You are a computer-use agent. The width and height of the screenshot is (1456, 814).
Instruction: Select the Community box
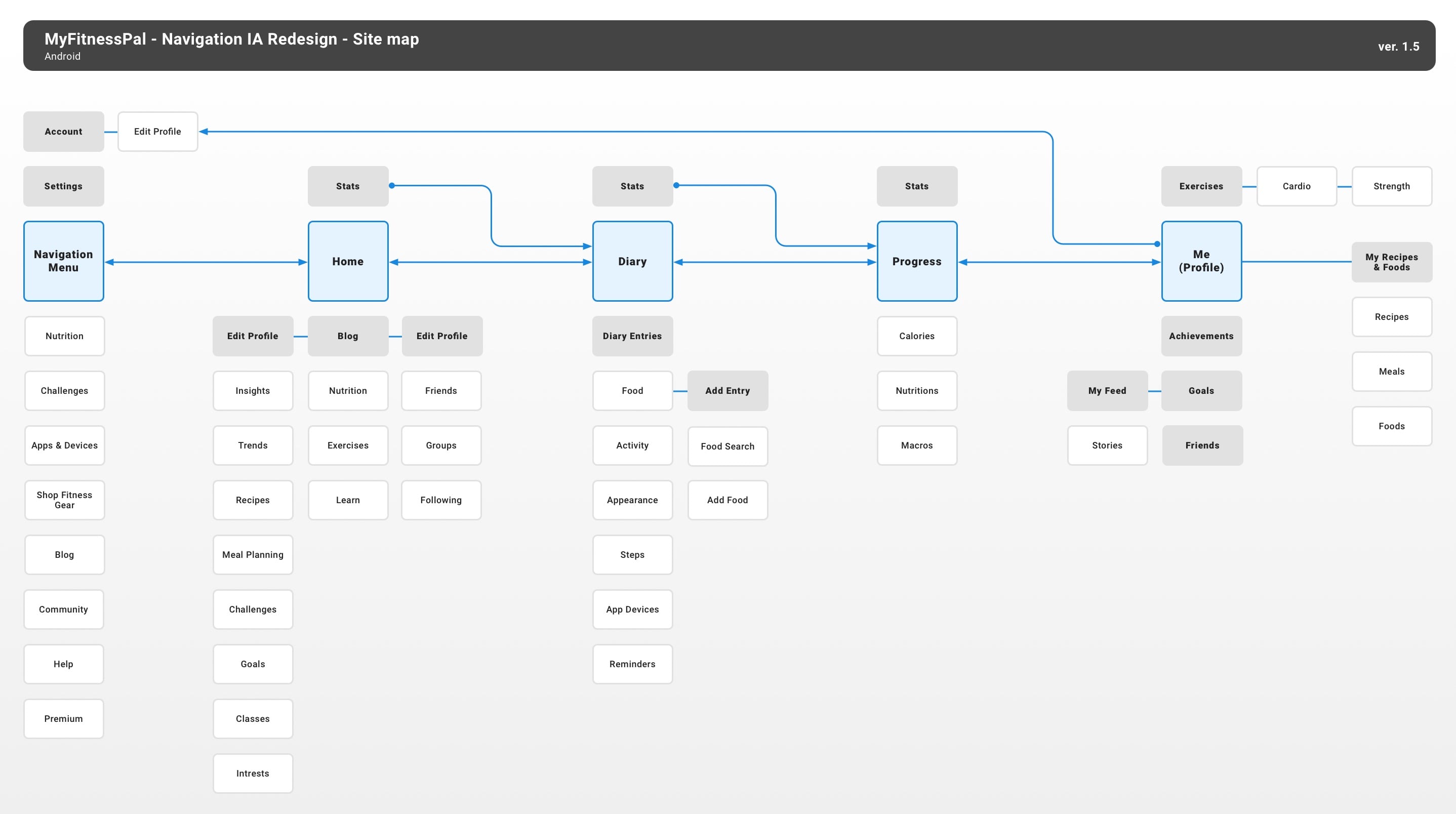click(x=63, y=609)
